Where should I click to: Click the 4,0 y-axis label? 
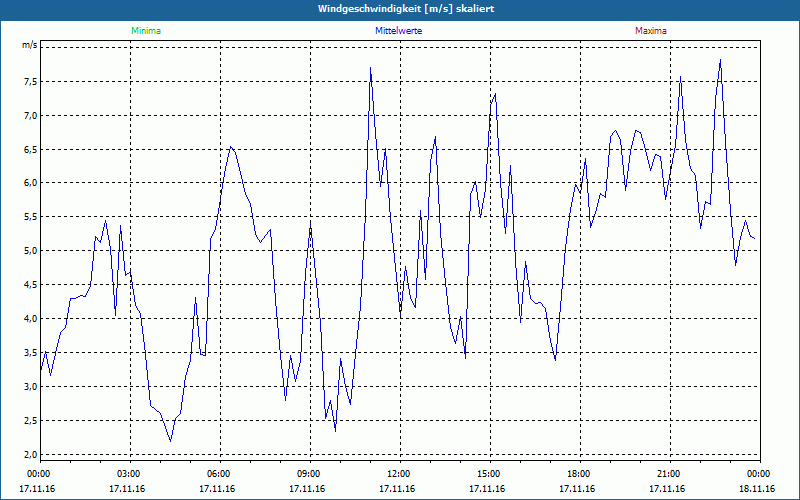coord(30,318)
